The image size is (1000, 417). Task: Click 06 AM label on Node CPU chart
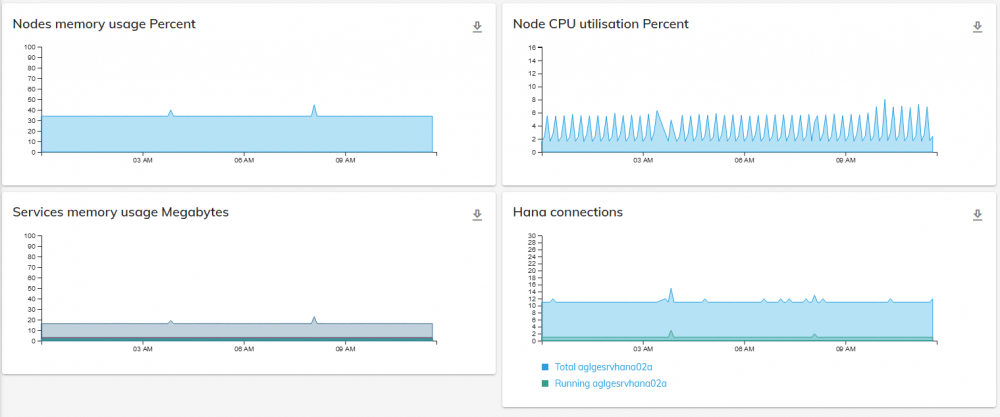coord(744,160)
